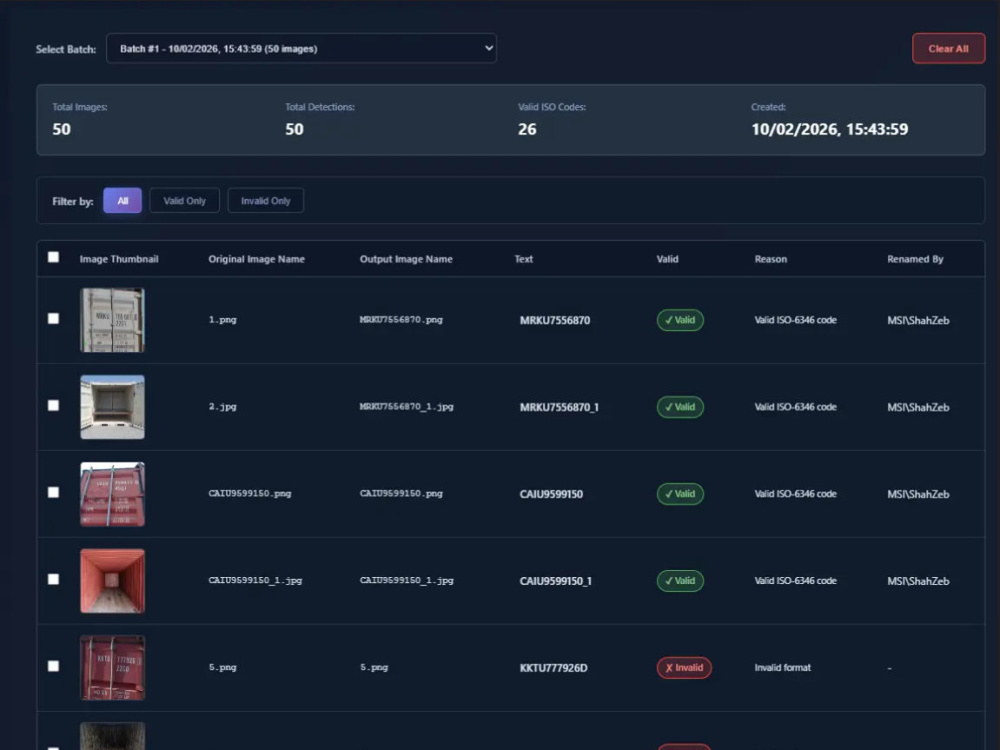Filter by Invalid Only
The height and width of the screenshot is (750, 1000).
click(265, 201)
